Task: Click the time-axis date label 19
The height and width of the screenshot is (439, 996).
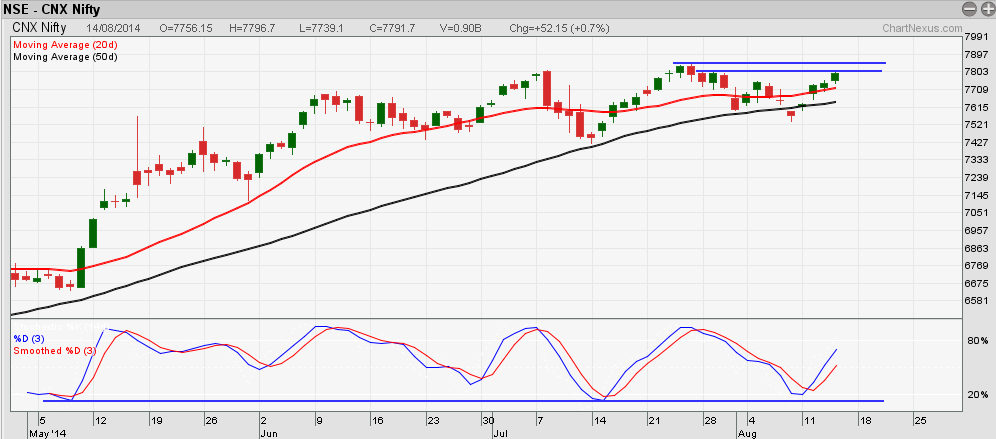Action: coord(156,421)
